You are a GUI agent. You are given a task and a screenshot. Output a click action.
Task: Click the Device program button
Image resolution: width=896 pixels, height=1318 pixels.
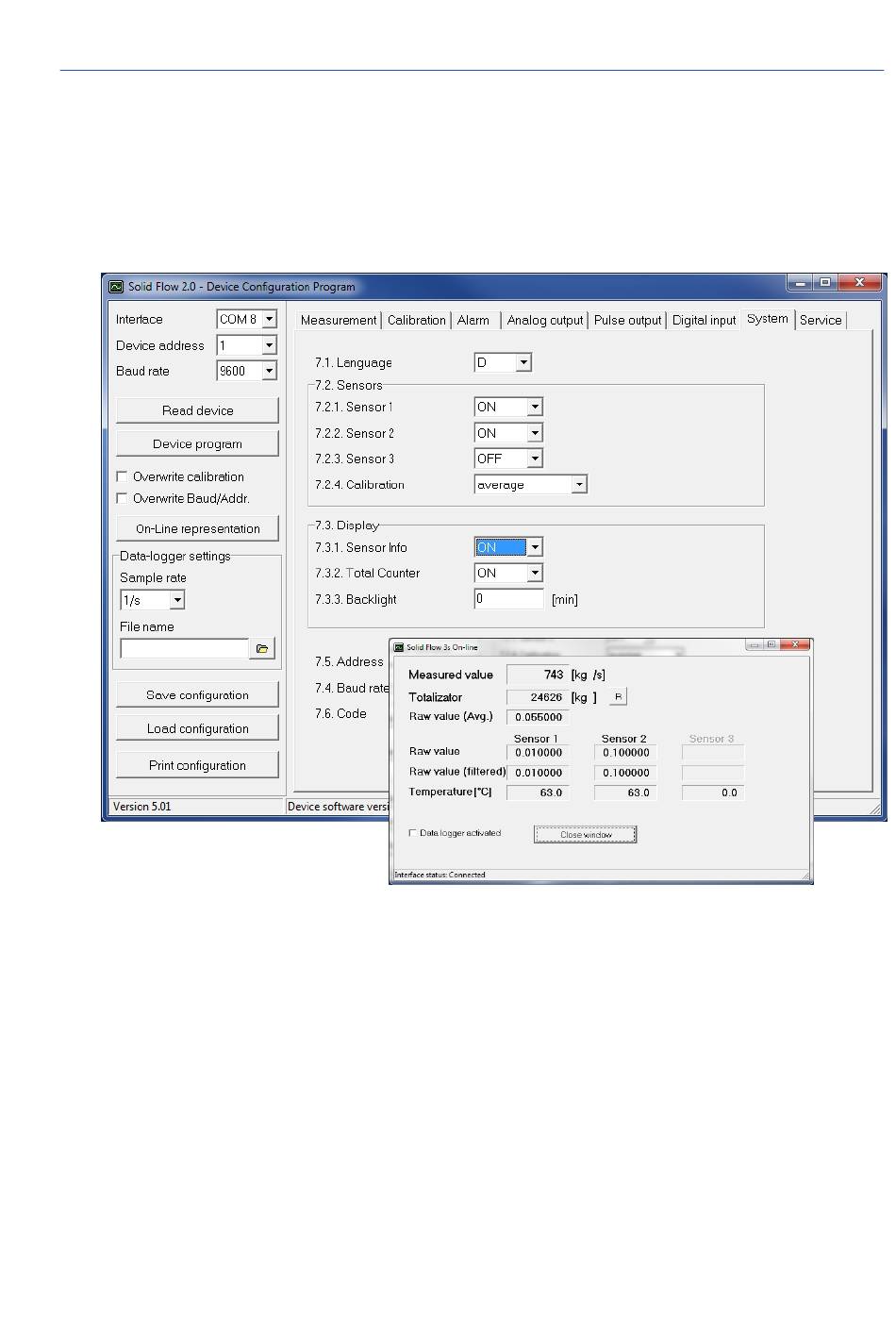click(197, 443)
